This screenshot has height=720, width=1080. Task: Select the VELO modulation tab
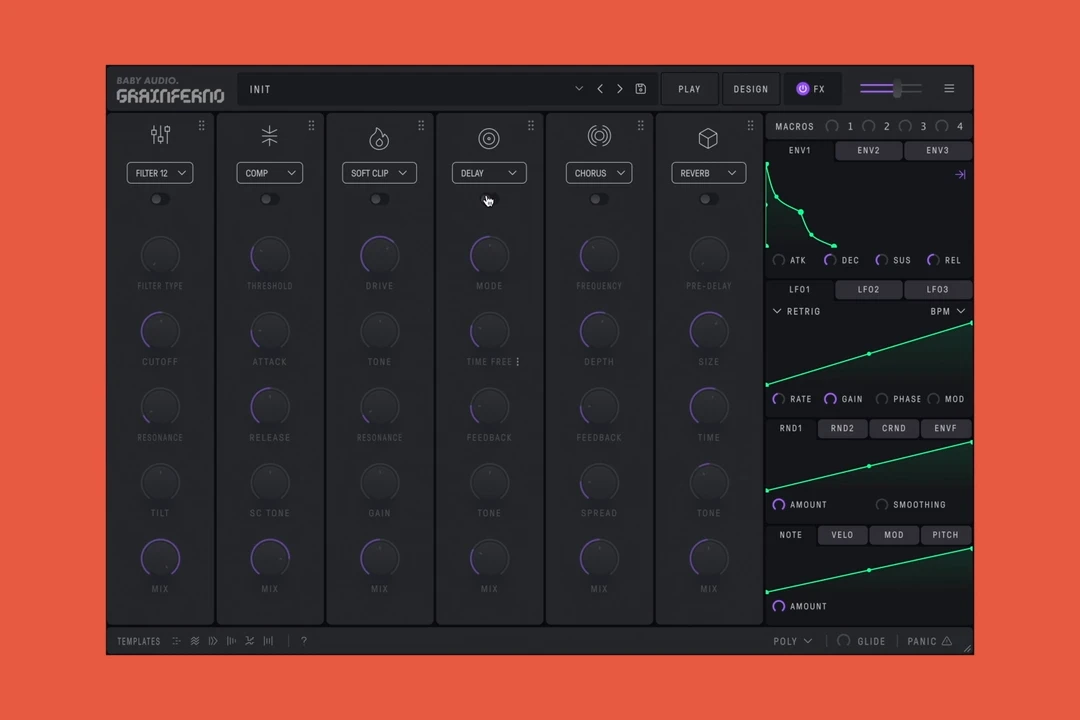click(842, 535)
